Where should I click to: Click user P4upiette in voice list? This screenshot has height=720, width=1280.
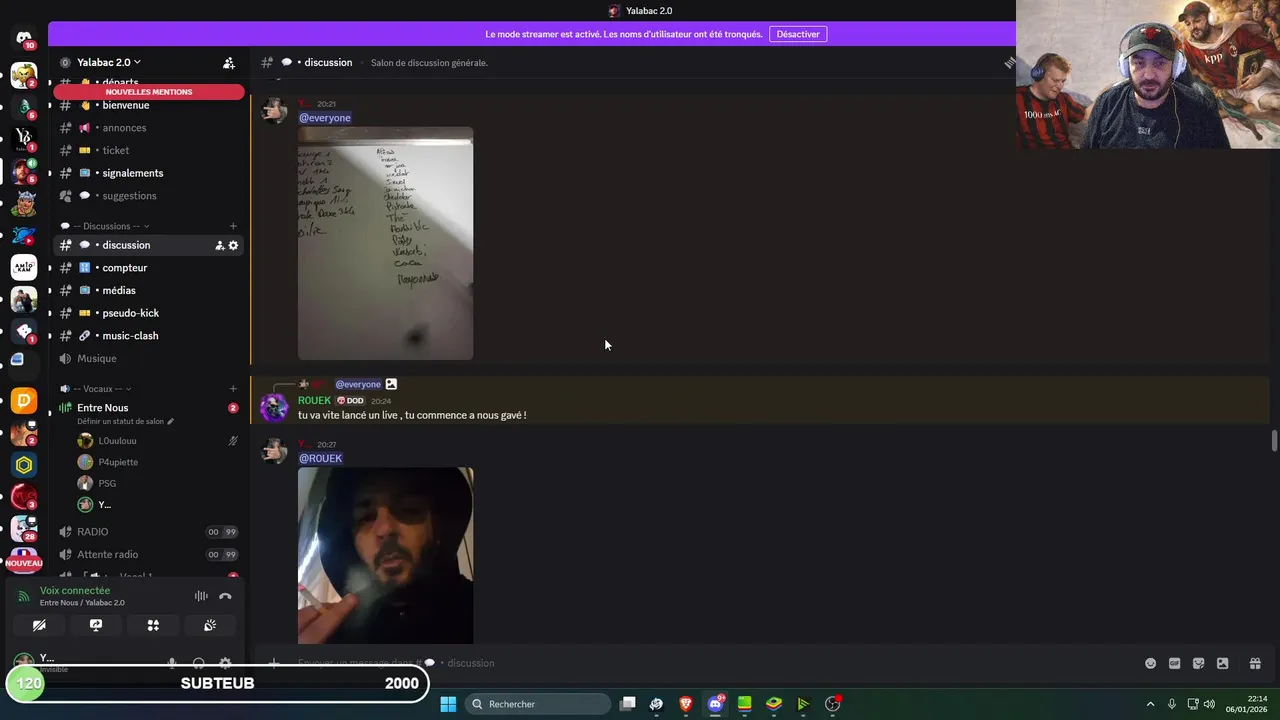tap(118, 462)
